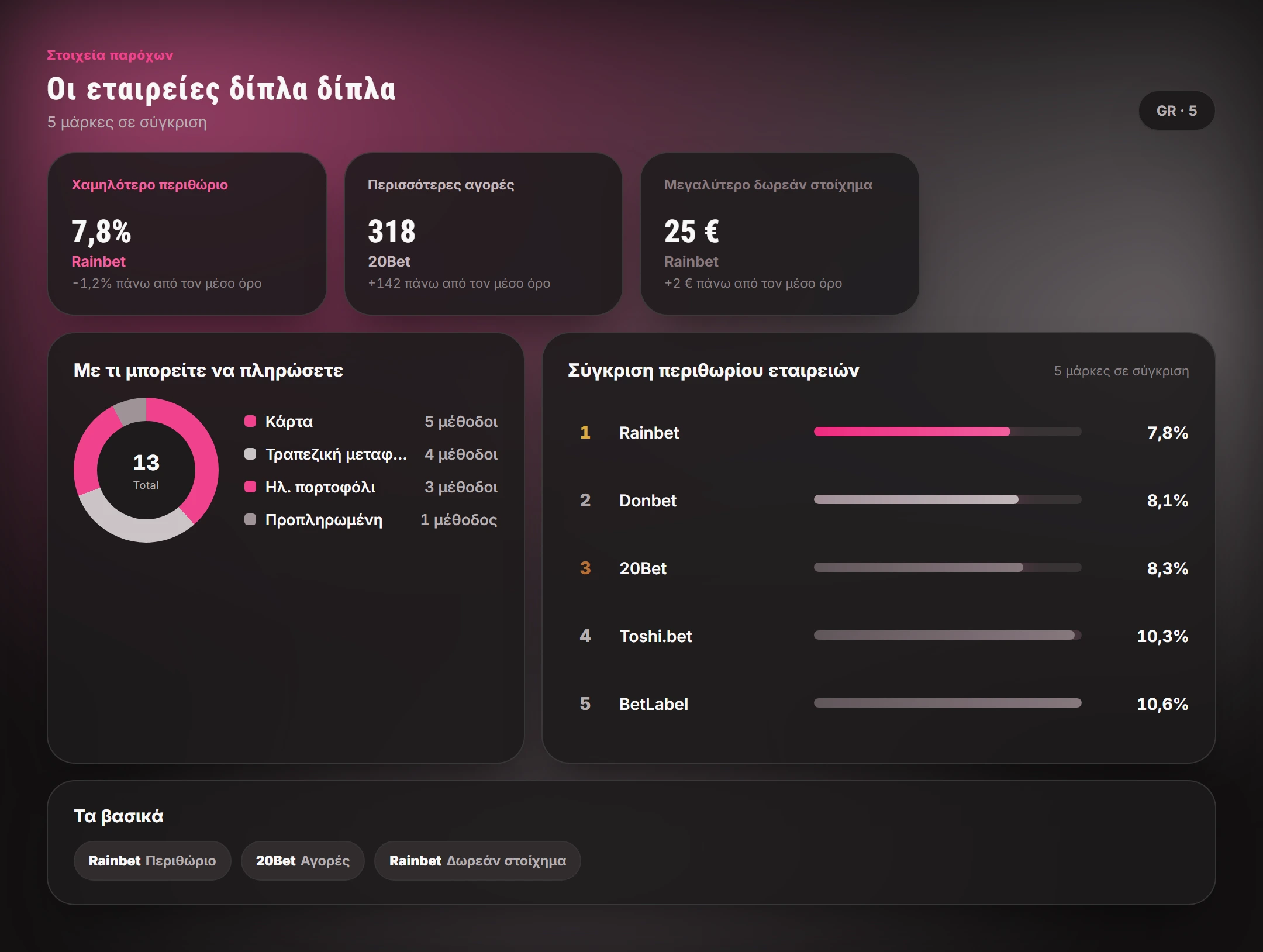Click the '318' markets value

[392, 231]
